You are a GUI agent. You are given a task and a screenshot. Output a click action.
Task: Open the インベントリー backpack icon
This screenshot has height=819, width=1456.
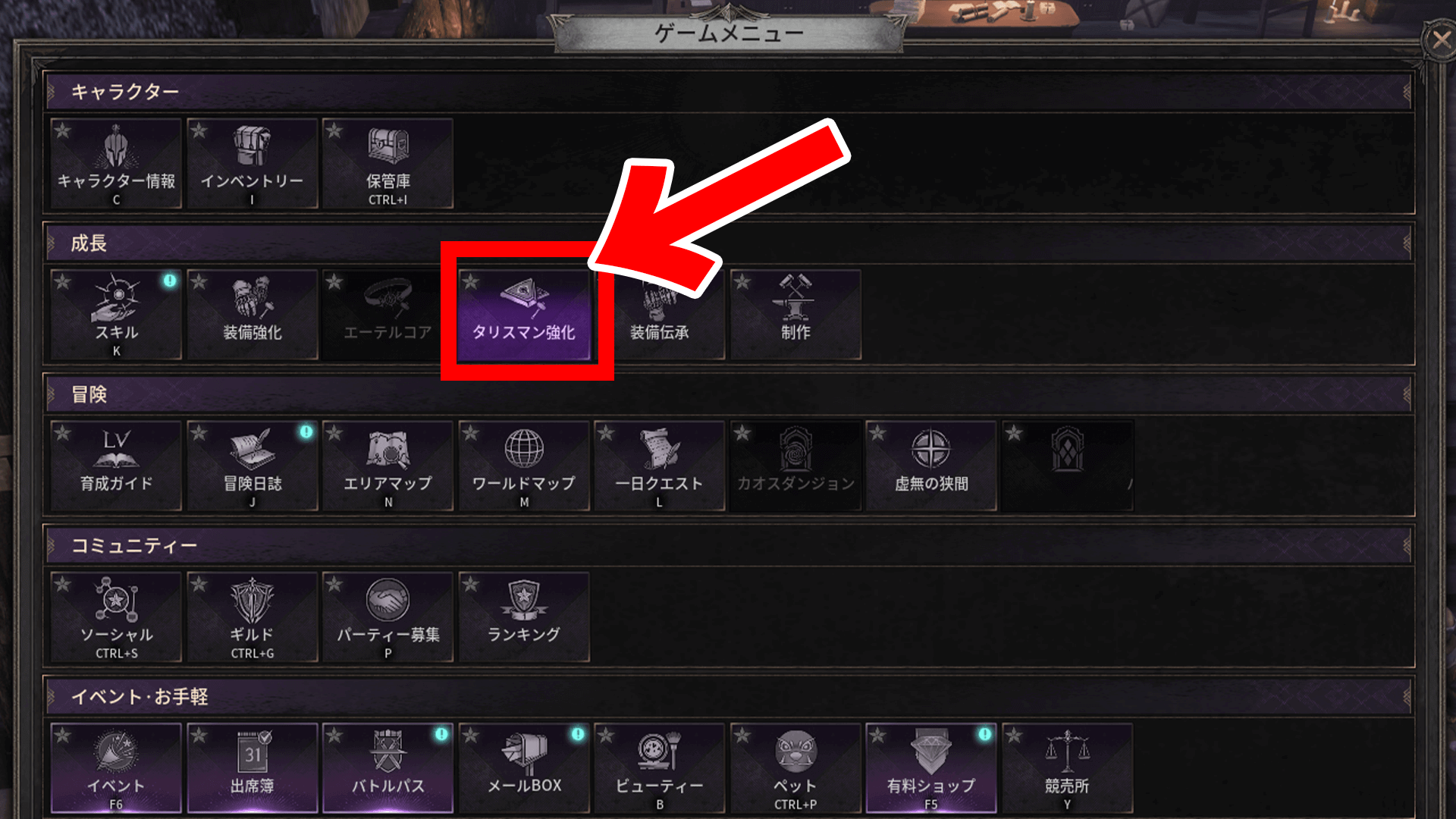click(x=252, y=146)
